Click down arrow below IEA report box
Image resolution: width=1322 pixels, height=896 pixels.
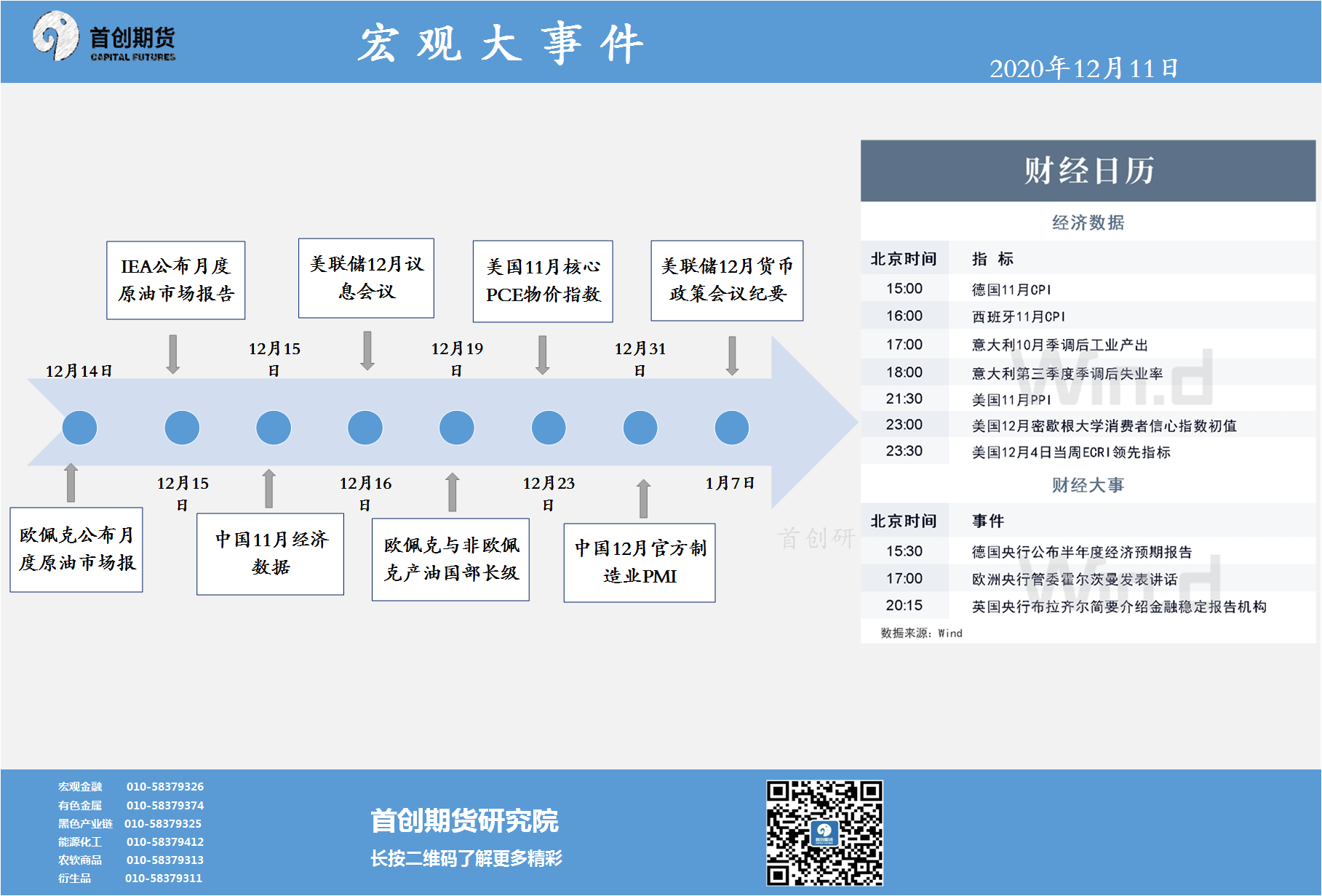(173, 354)
